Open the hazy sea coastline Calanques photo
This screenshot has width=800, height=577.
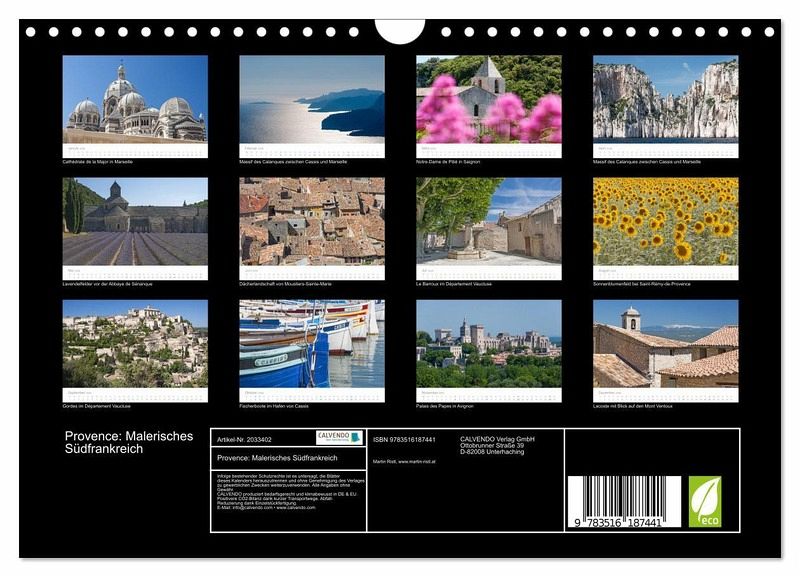coord(312,99)
